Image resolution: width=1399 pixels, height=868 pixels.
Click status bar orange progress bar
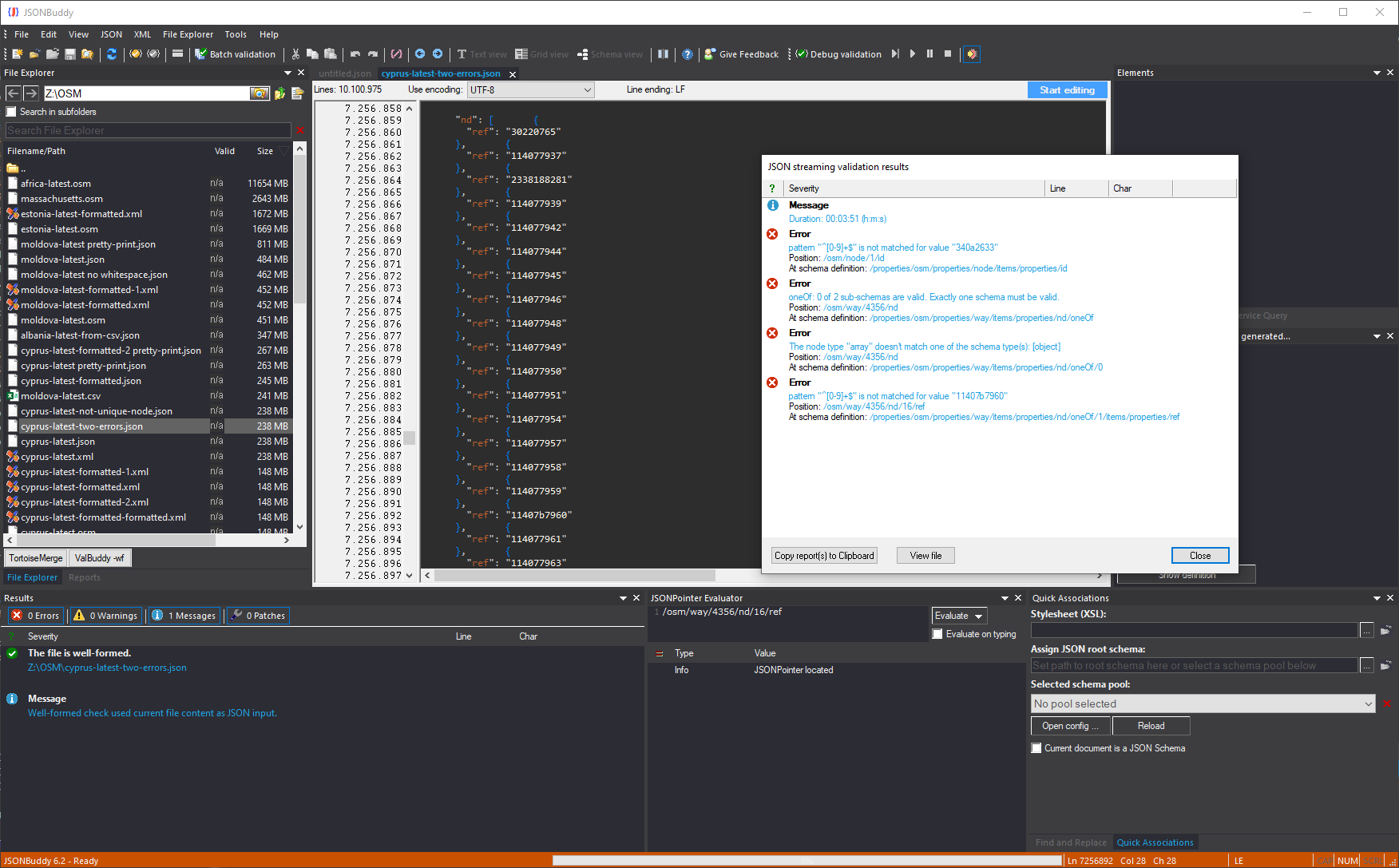[807, 861]
